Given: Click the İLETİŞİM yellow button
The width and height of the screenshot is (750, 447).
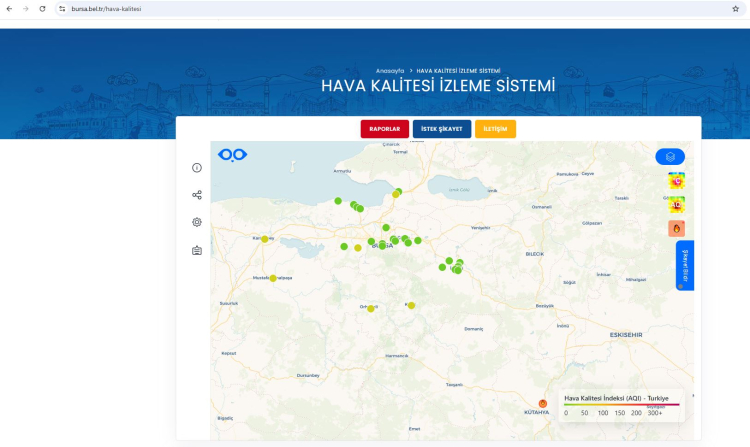Looking at the screenshot, I should 495,129.
